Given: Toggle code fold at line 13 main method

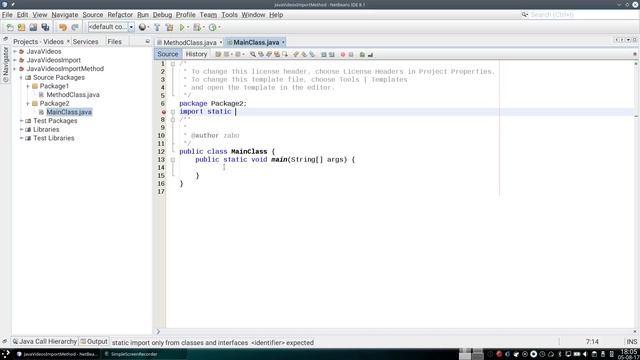Looking at the screenshot, I should [x=173, y=160].
